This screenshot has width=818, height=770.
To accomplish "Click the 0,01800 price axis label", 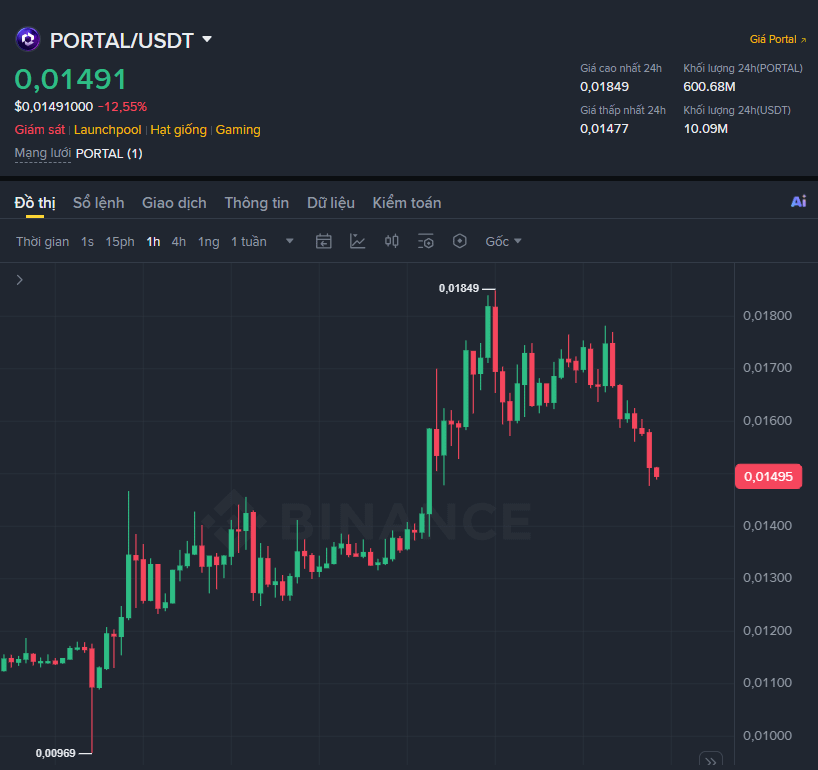I will pos(767,315).
